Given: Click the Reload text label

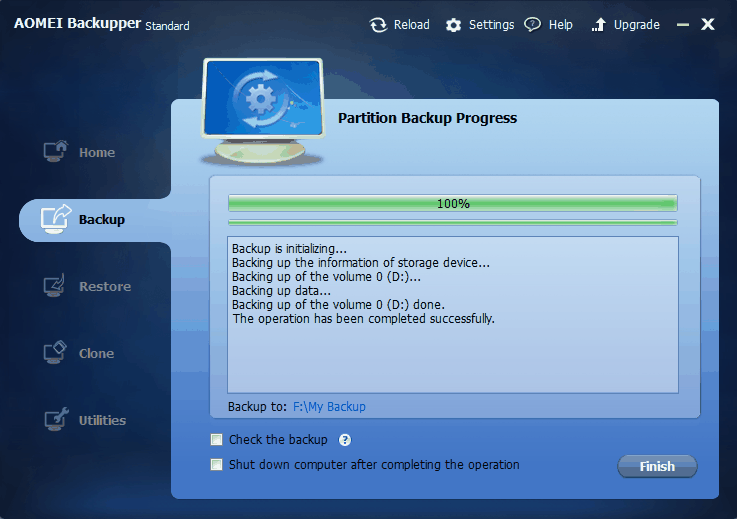Looking at the screenshot, I should (x=411, y=24).
